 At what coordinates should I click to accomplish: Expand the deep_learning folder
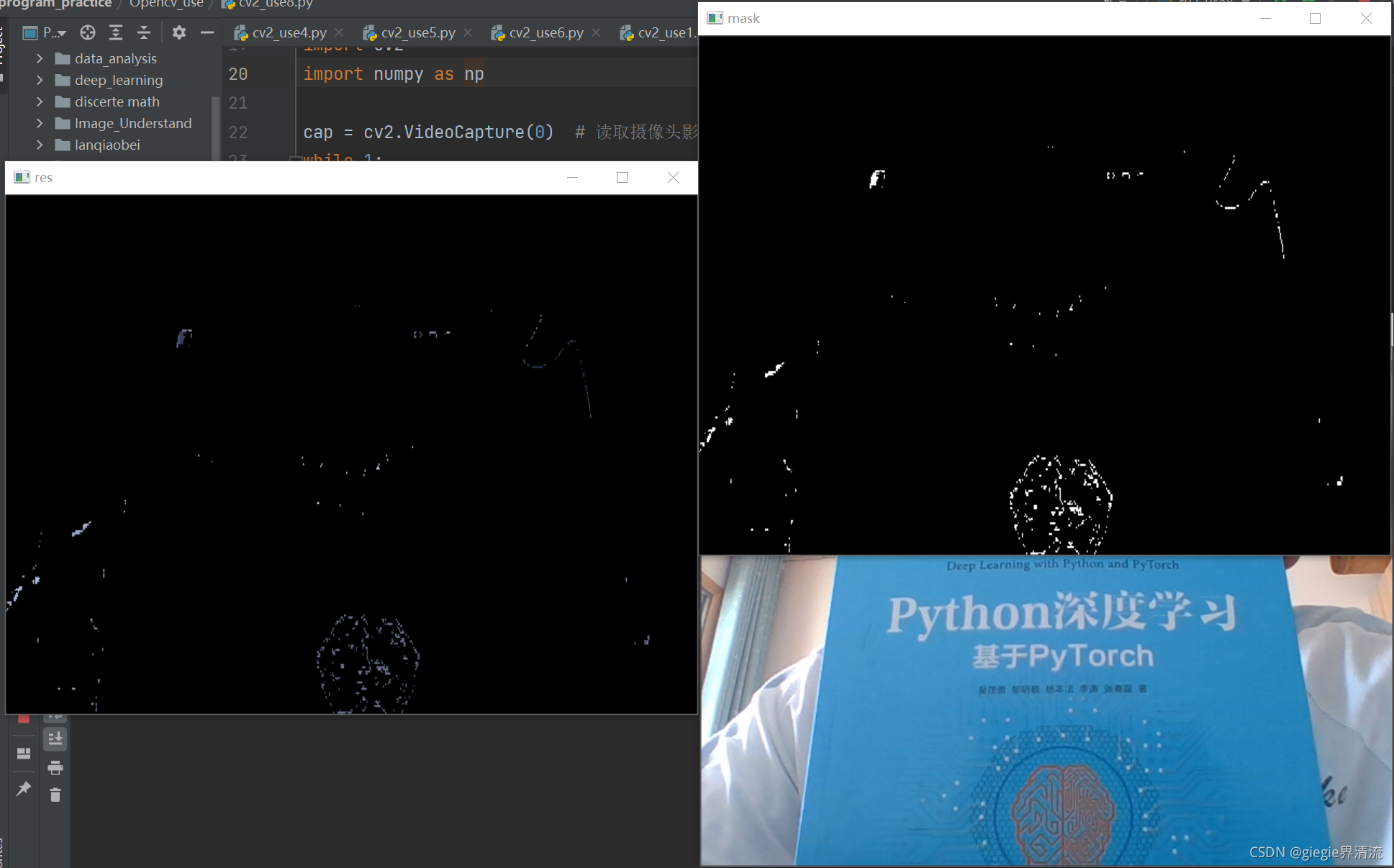click(x=40, y=80)
